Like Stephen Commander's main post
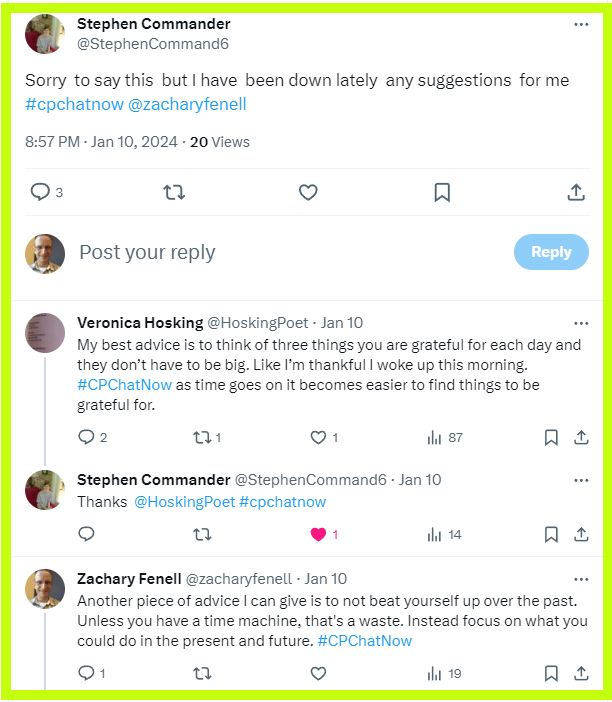This screenshot has height=702, width=612. pyautogui.click(x=309, y=192)
